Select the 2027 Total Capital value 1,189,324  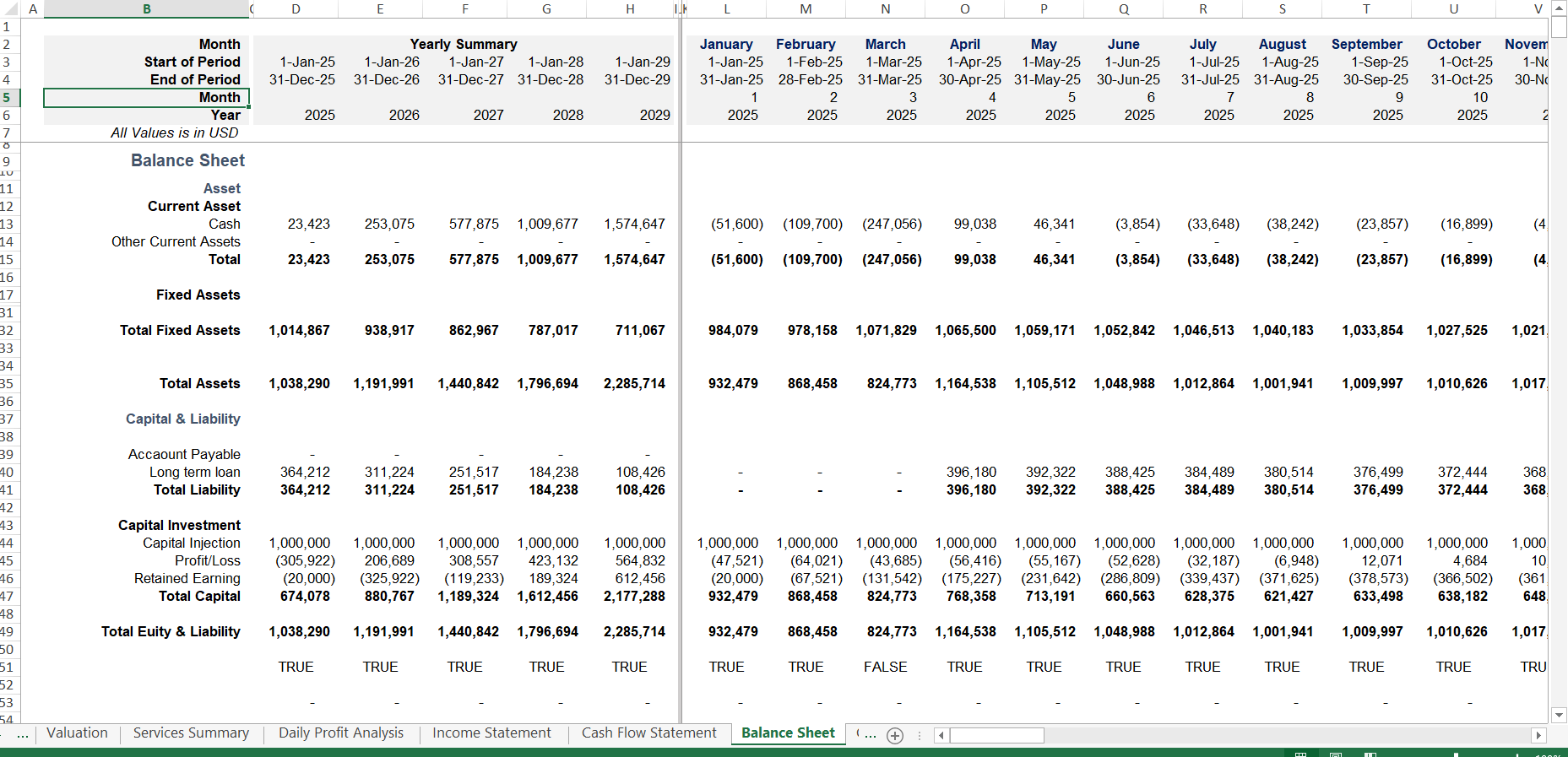coord(468,596)
